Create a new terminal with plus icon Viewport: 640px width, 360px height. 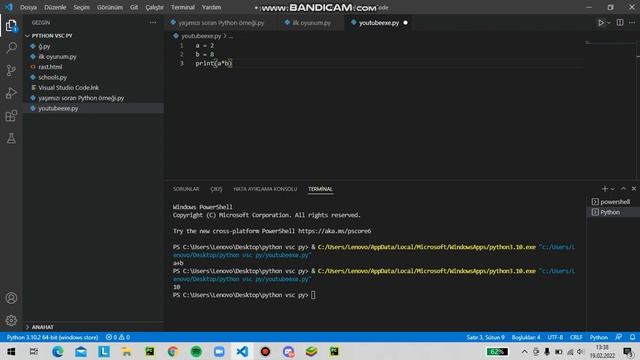(x=604, y=189)
